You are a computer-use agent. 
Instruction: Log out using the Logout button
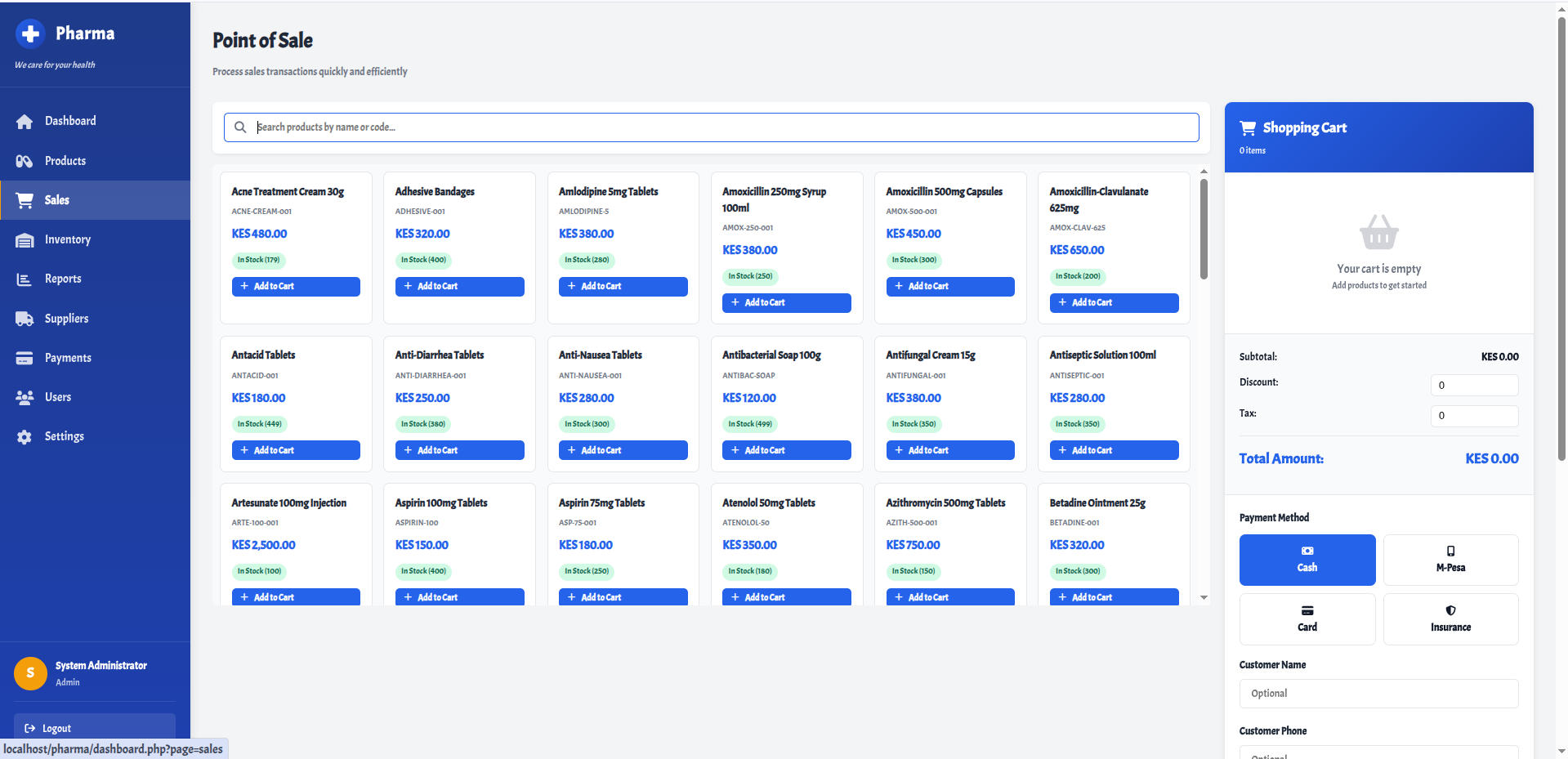(94, 728)
